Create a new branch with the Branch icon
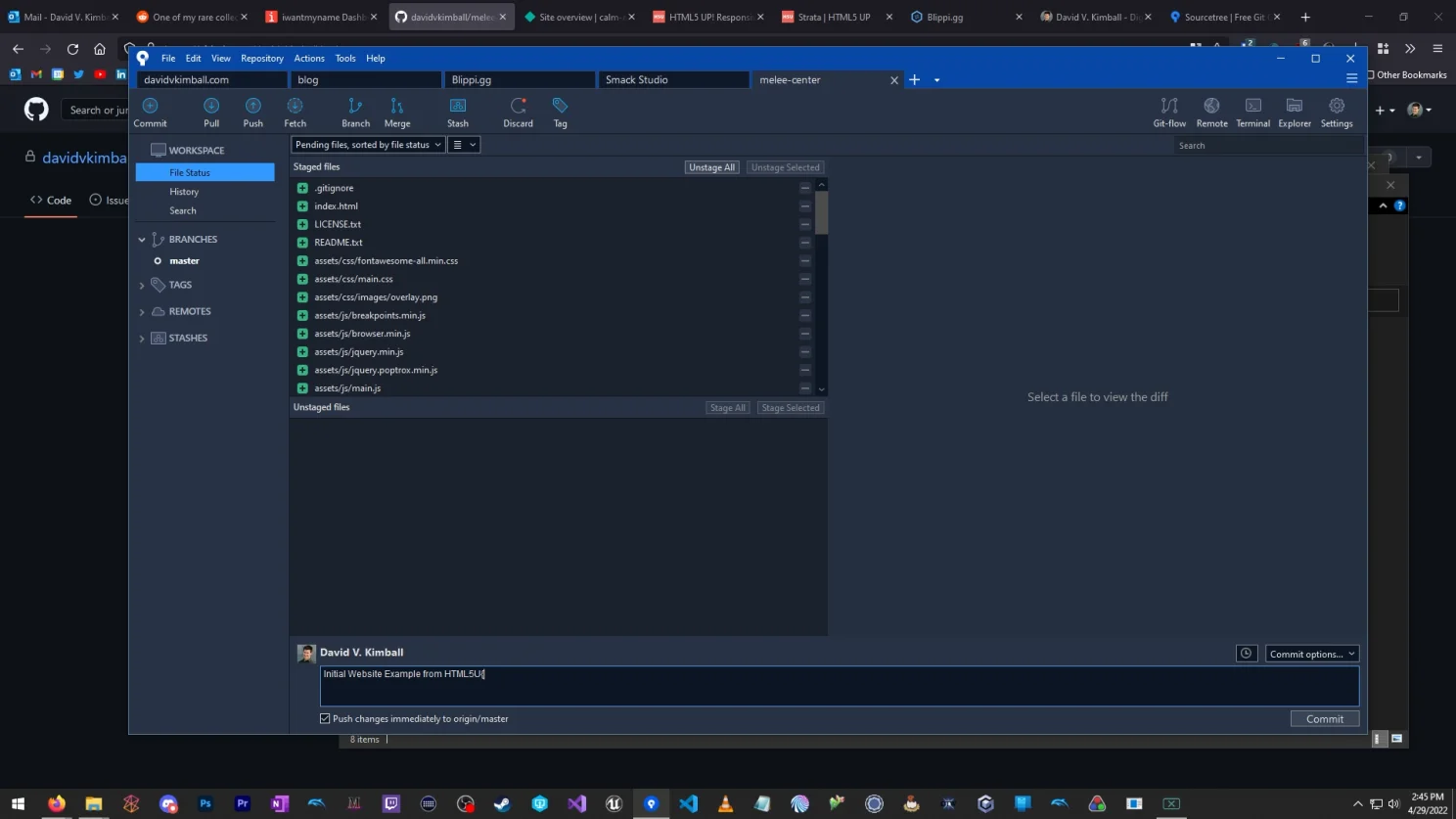Screen dimensions: 1456x819 355,111
